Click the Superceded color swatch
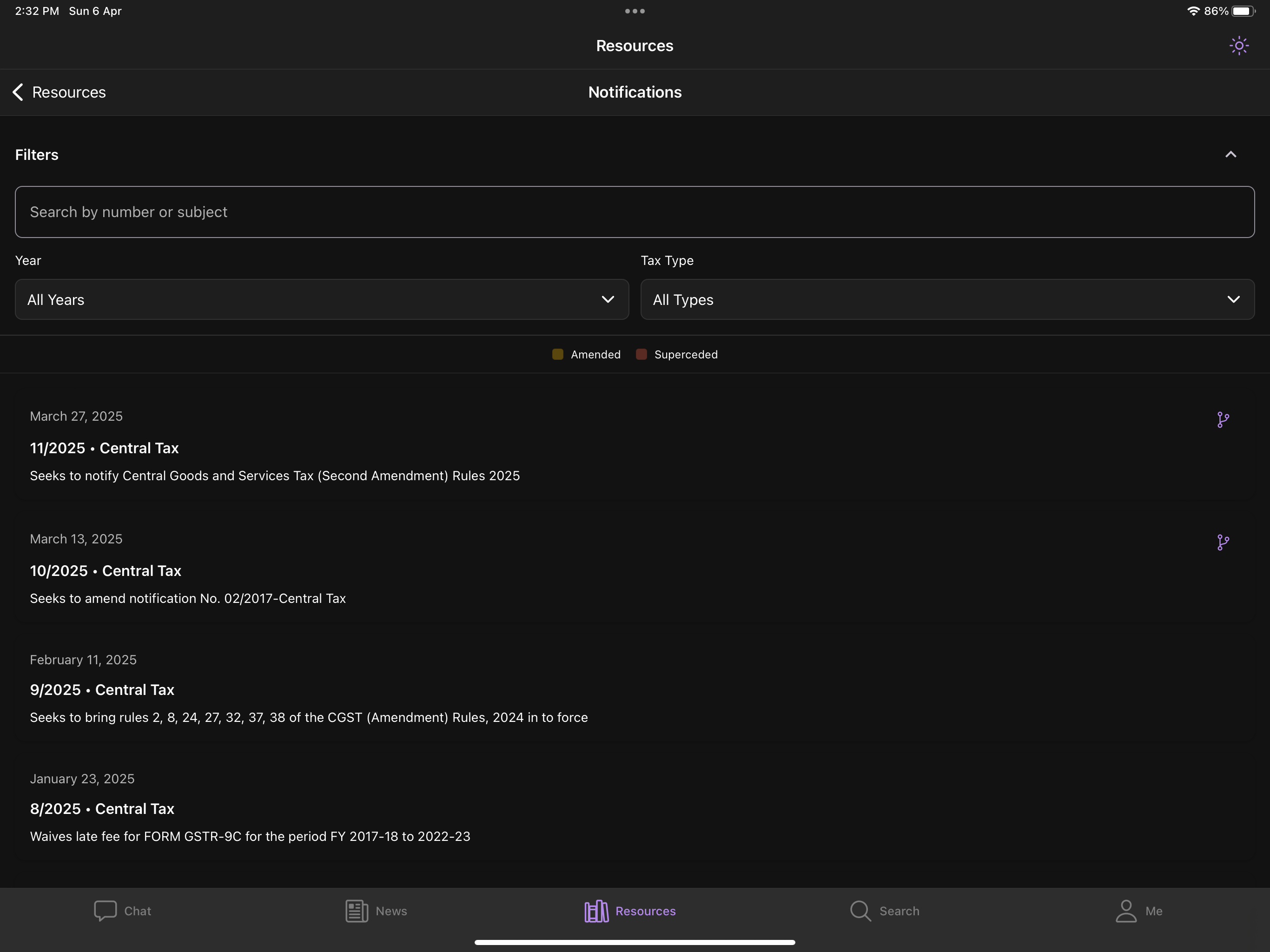 641,354
